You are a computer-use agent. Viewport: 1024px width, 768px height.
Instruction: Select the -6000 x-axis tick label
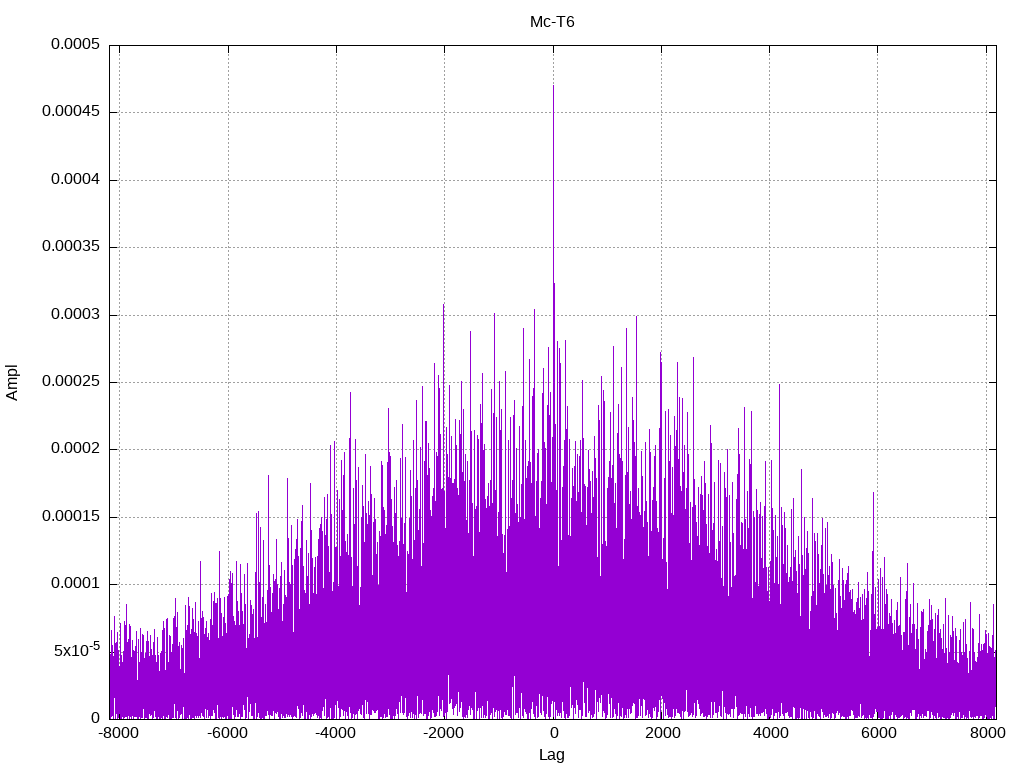(x=227, y=733)
